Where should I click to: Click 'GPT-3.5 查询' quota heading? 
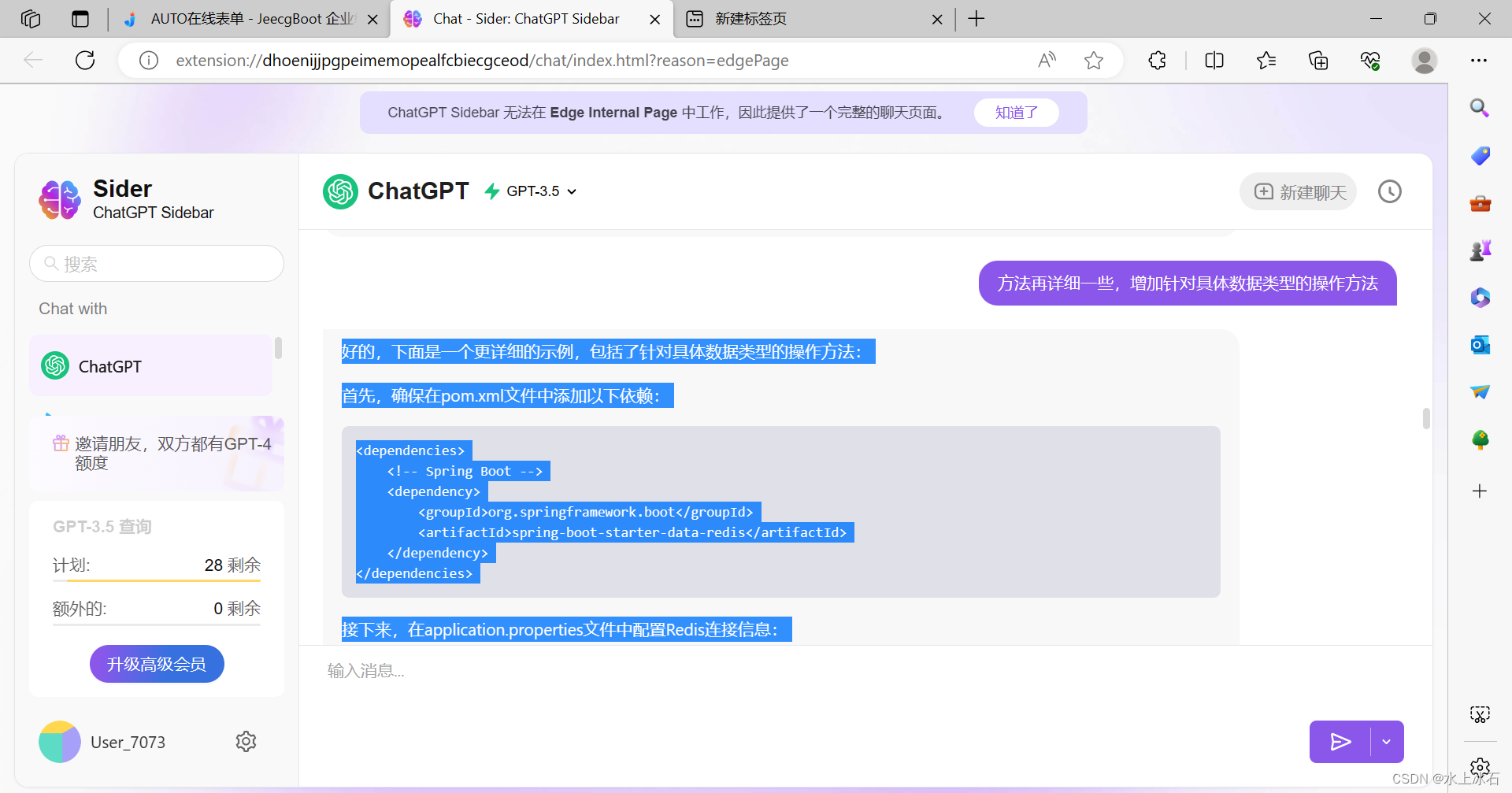pyautogui.click(x=102, y=527)
